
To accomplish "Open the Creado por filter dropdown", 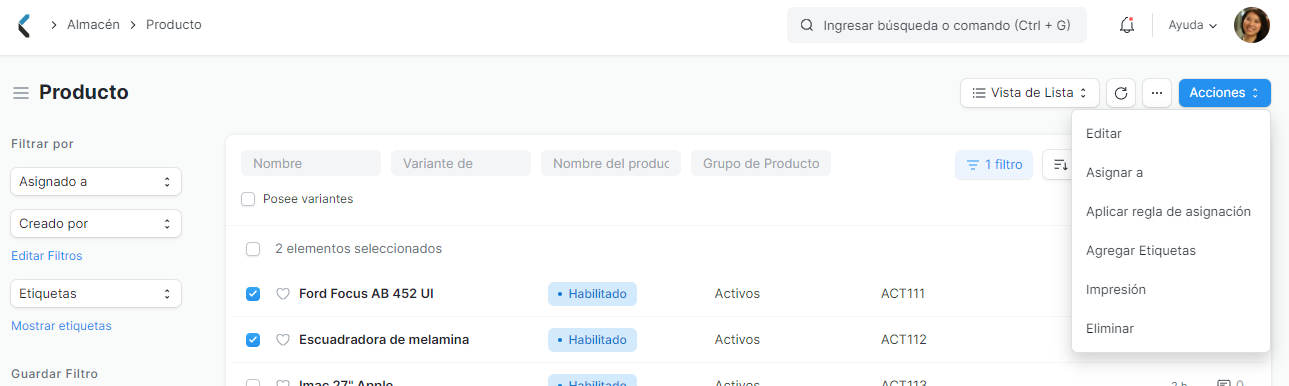I will [96, 223].
